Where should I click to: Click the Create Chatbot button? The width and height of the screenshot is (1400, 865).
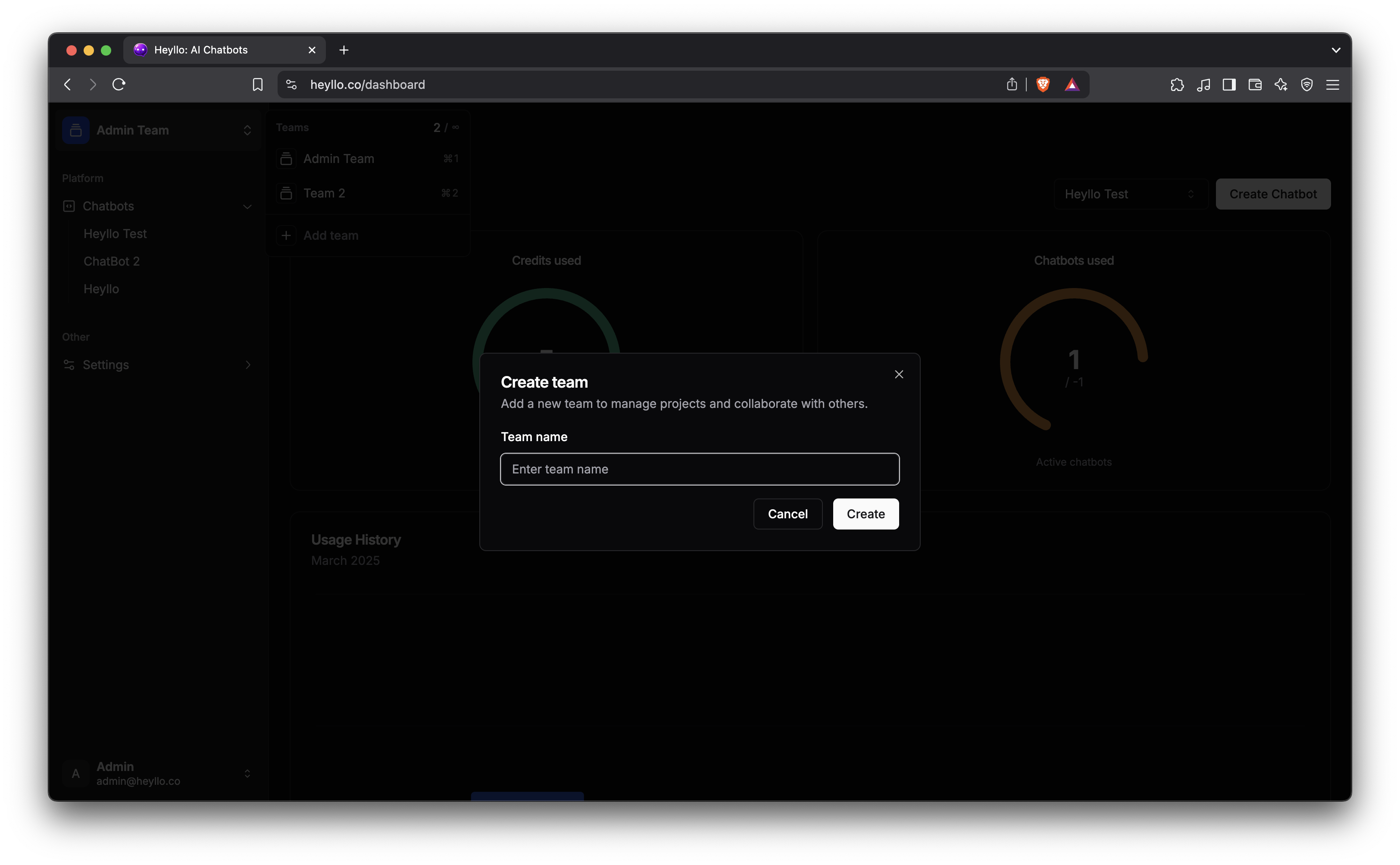(x=1272, y=194)
